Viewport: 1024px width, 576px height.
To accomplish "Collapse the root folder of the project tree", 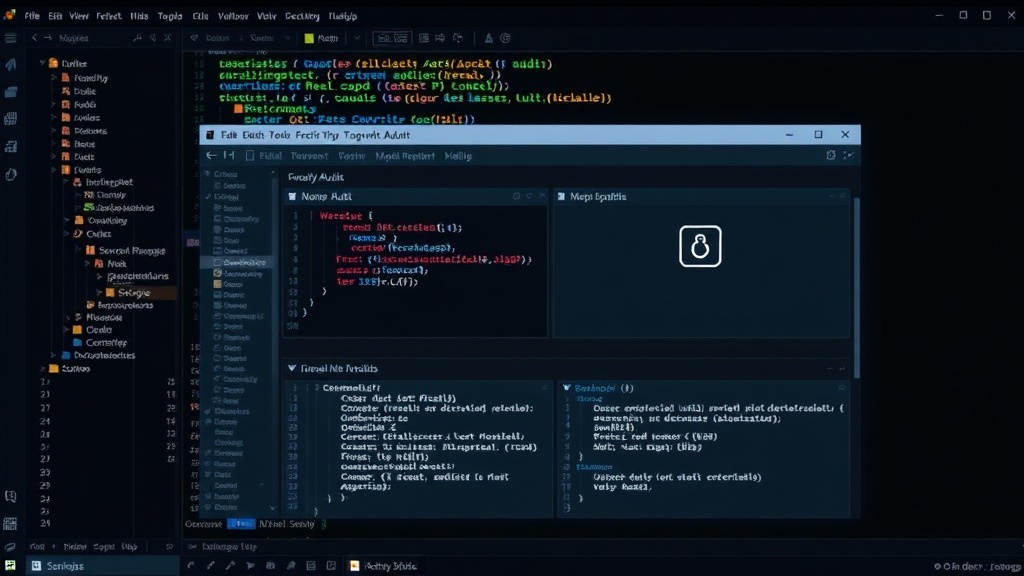I will 42,63.
